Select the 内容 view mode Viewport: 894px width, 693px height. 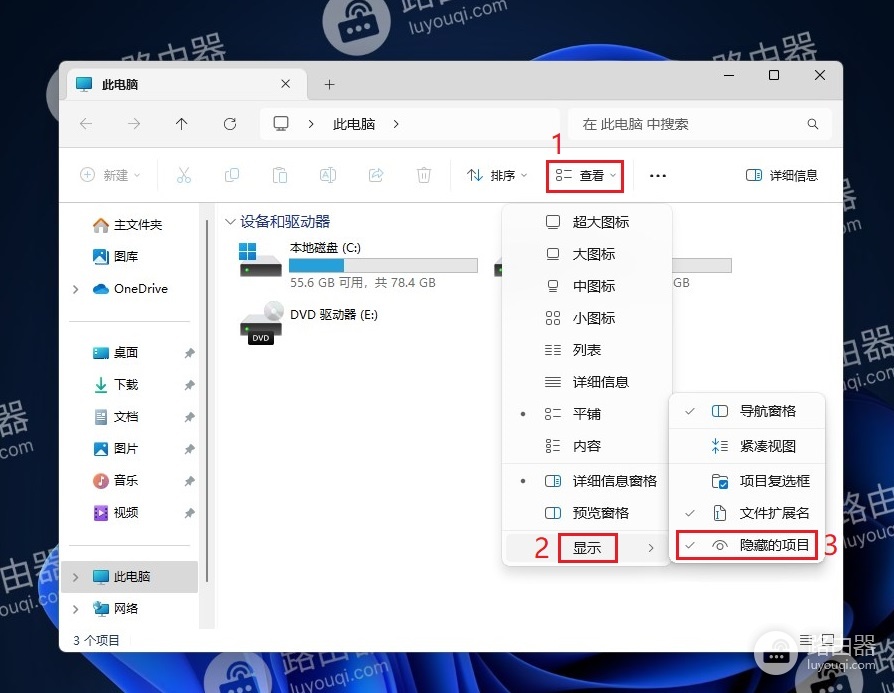[587, 446]
